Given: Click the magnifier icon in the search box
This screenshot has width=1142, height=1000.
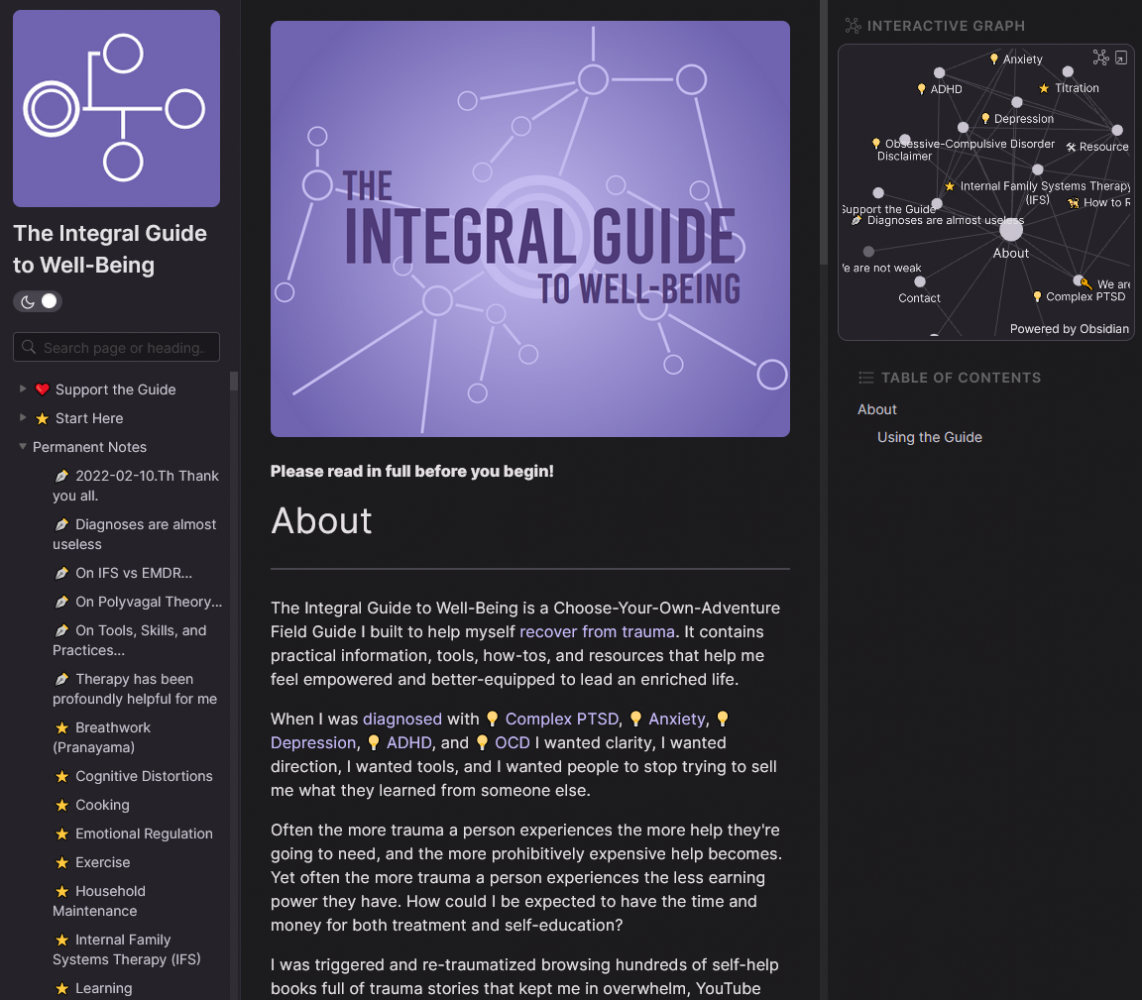Looking at the screenshot, I should point(29,348).
